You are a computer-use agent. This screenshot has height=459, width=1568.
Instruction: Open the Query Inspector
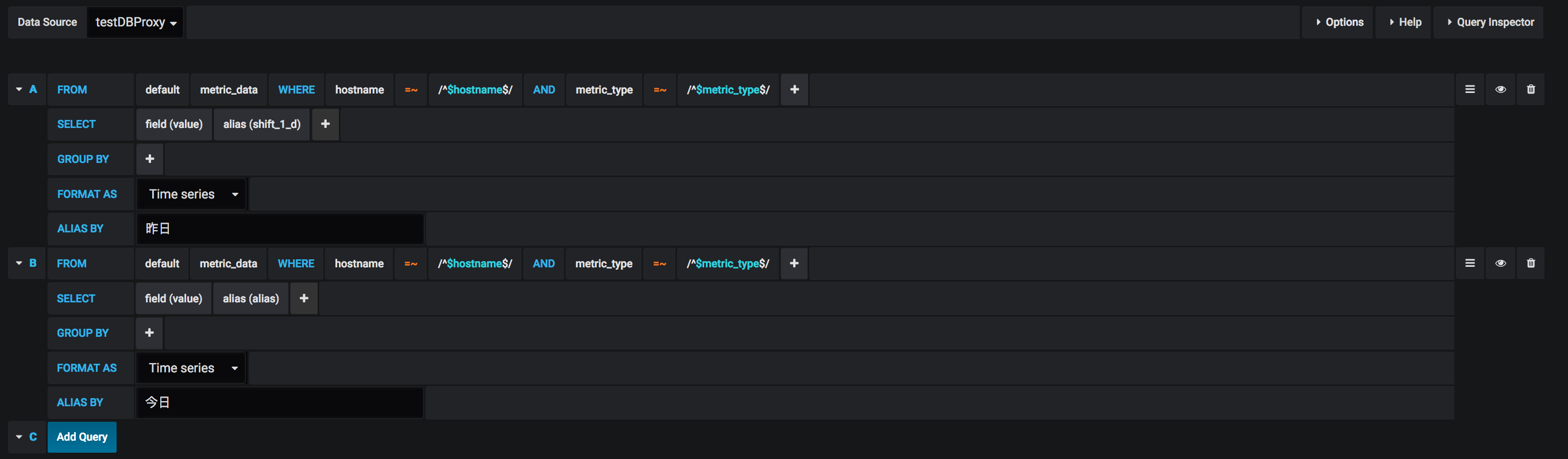(x=1489, y=22)
